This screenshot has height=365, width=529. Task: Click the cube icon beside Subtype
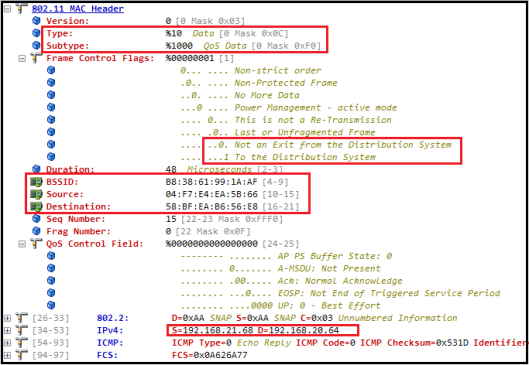point(36,45)
